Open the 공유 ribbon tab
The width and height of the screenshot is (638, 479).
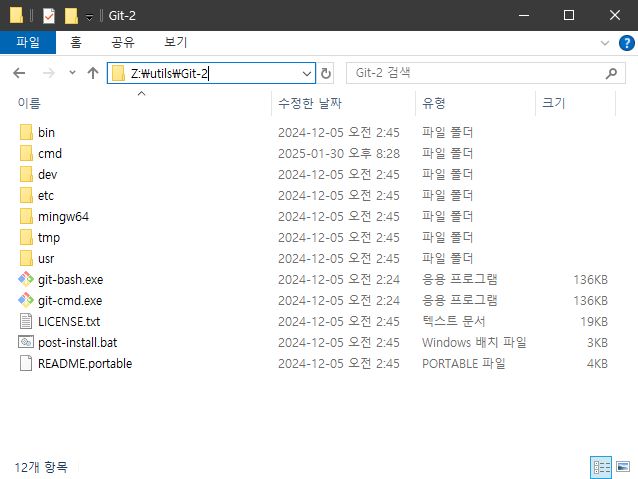tap(123, 42)
